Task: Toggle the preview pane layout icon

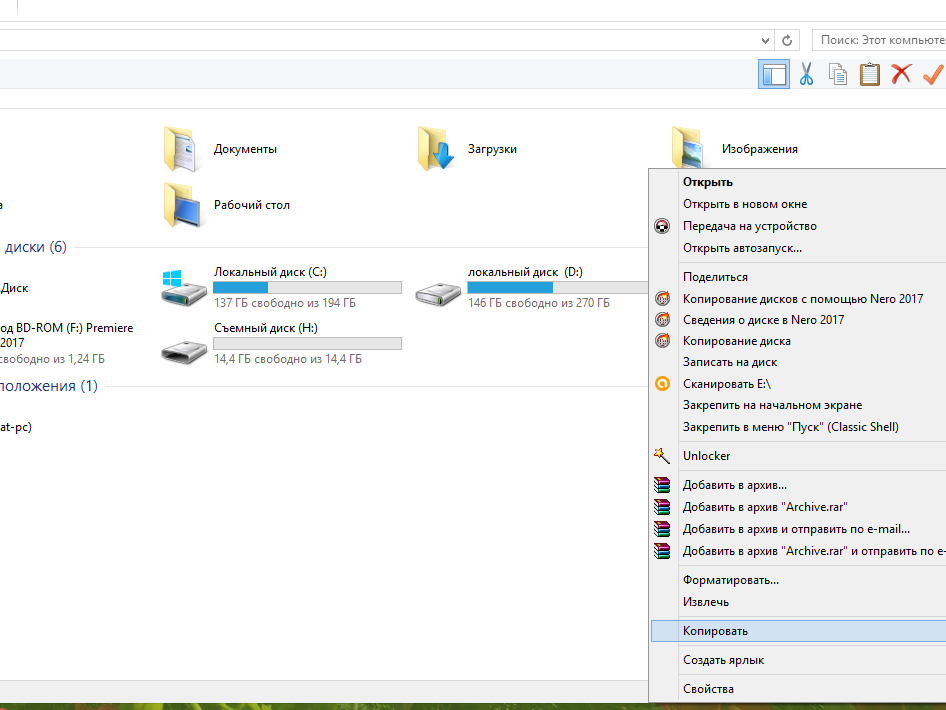Action: point(773,74)
